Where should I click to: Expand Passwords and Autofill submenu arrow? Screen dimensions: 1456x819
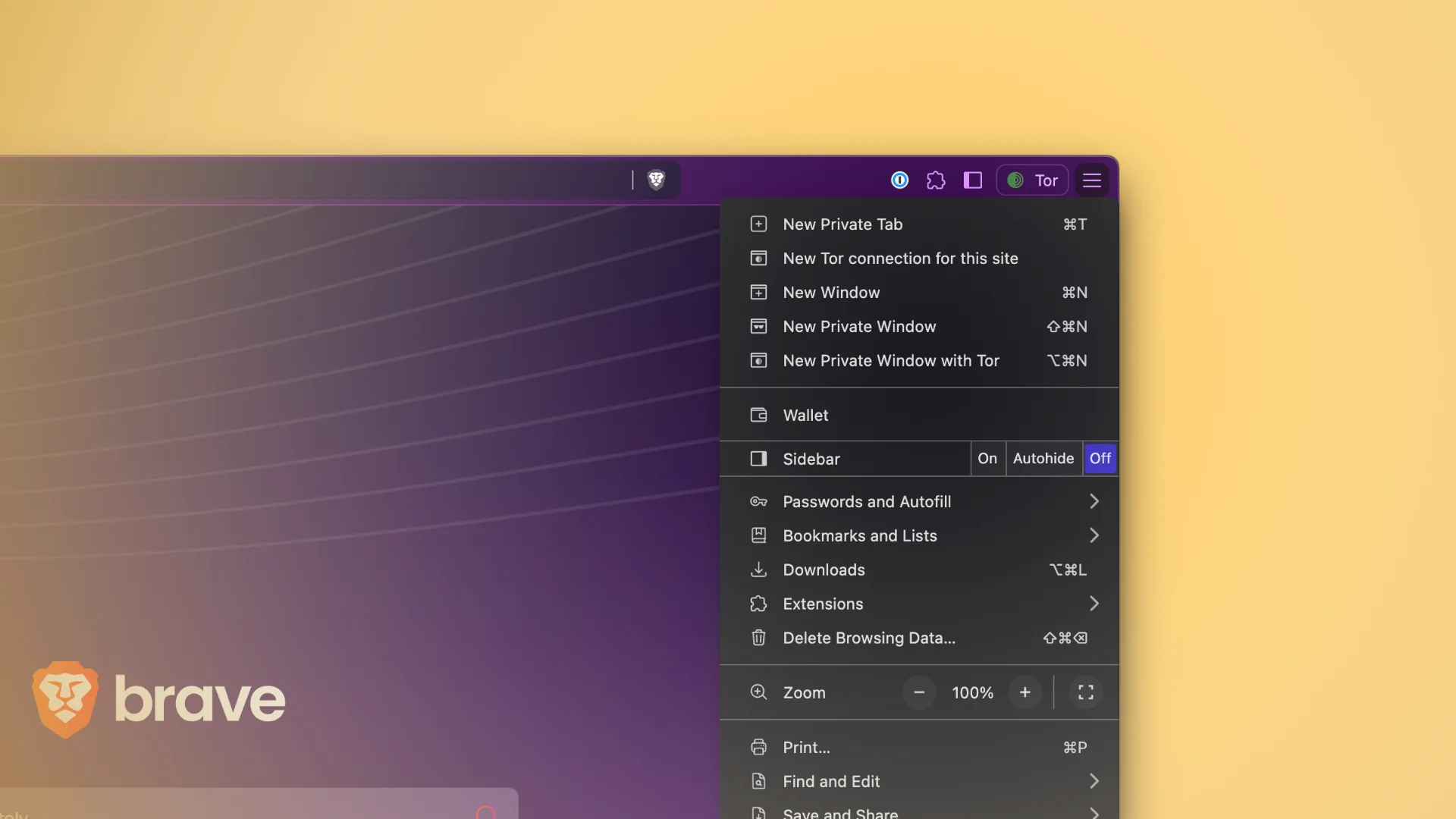1094,501
